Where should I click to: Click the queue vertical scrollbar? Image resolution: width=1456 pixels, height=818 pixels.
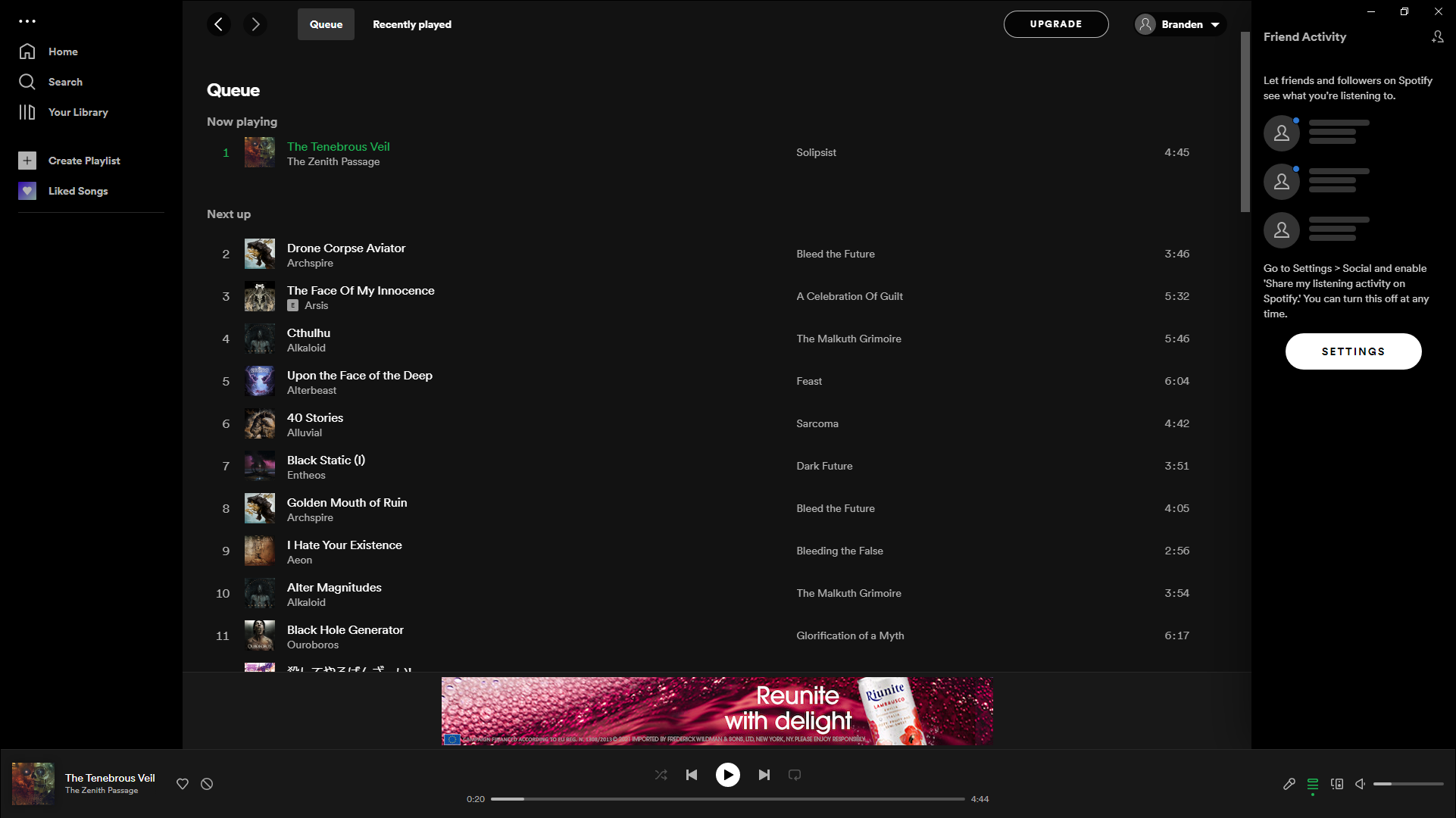[1245, 121]
